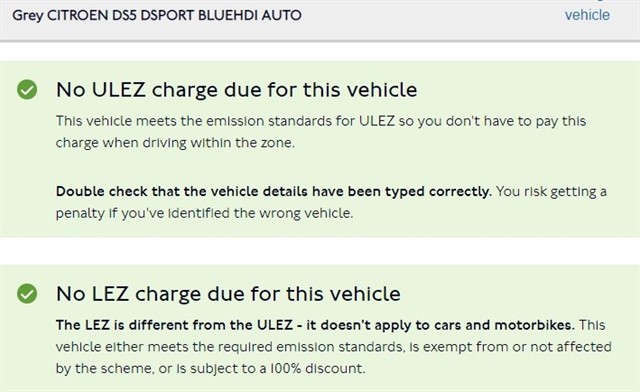Click the 'so you don't have to pay this' phrase
This screenshot has height=392, width=640.
492,121
